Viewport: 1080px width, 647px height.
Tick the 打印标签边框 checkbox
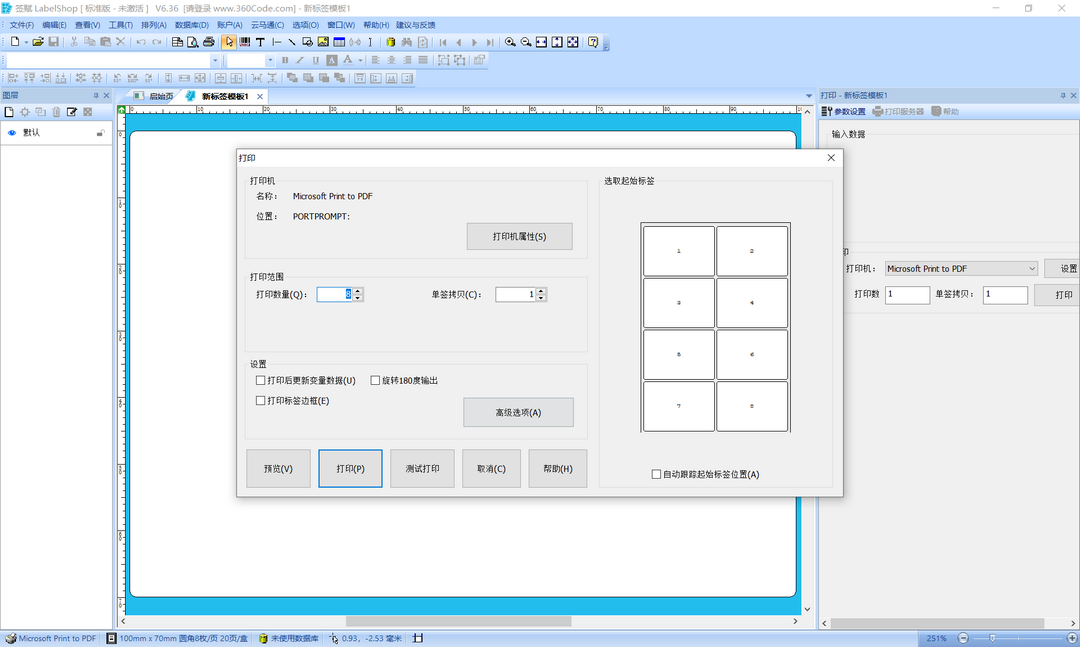[261, 401]
